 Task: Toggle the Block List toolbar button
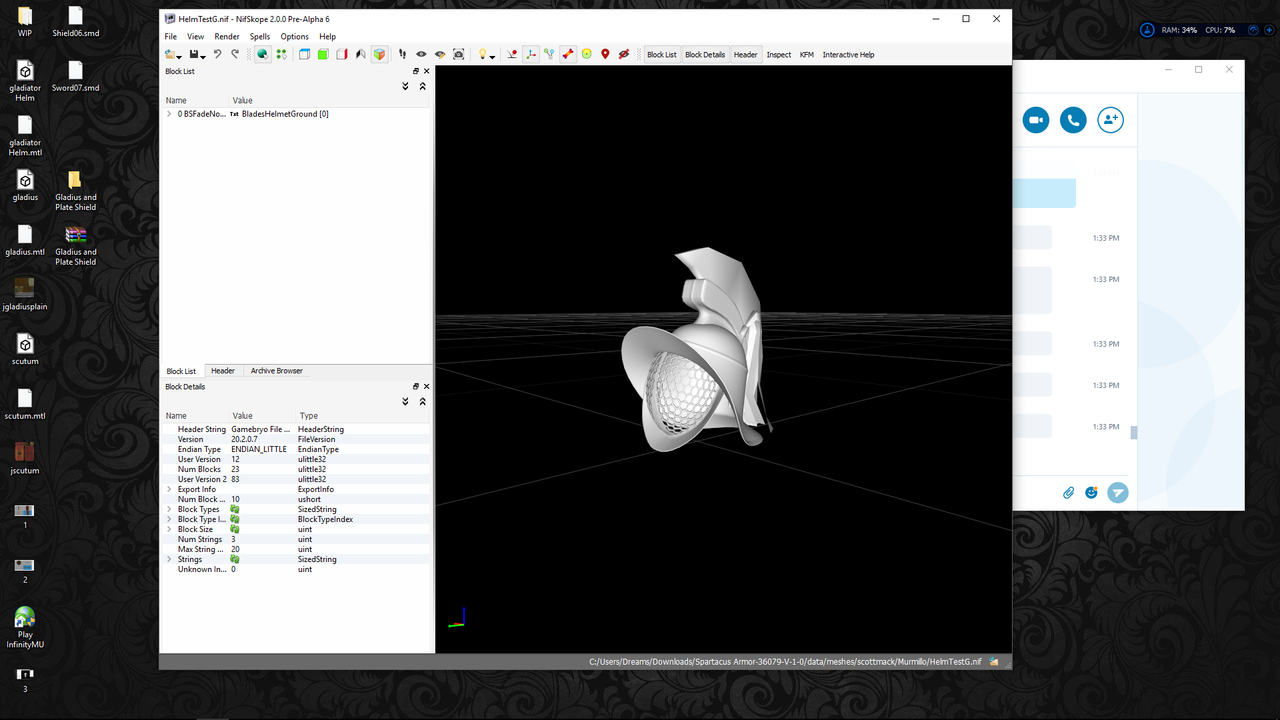tap(662, 54)
